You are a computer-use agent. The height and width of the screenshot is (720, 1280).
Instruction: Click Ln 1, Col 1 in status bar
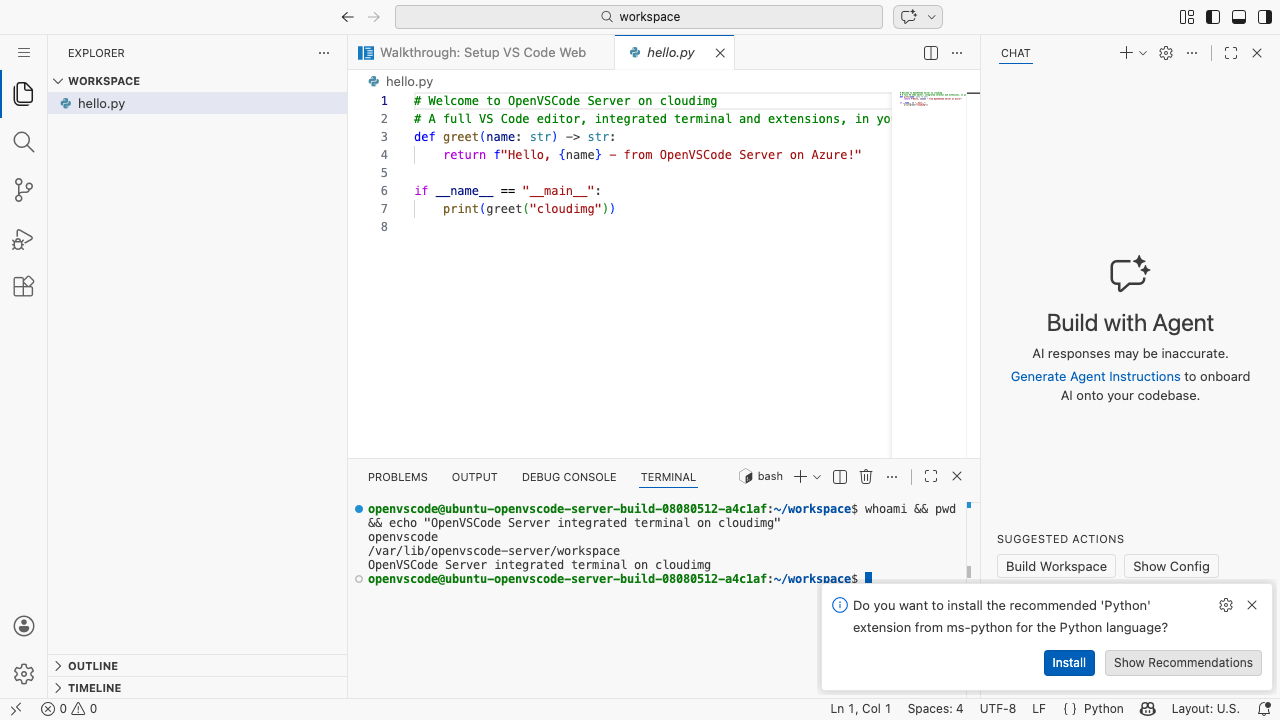click(x=860, y=709)
